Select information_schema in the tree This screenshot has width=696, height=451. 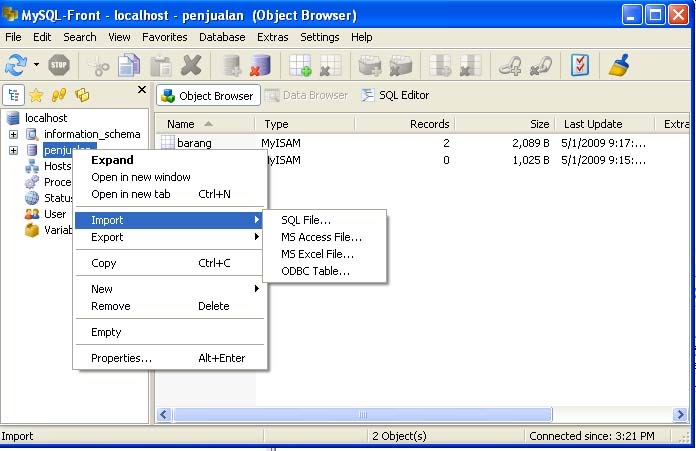tap(92, 134)
